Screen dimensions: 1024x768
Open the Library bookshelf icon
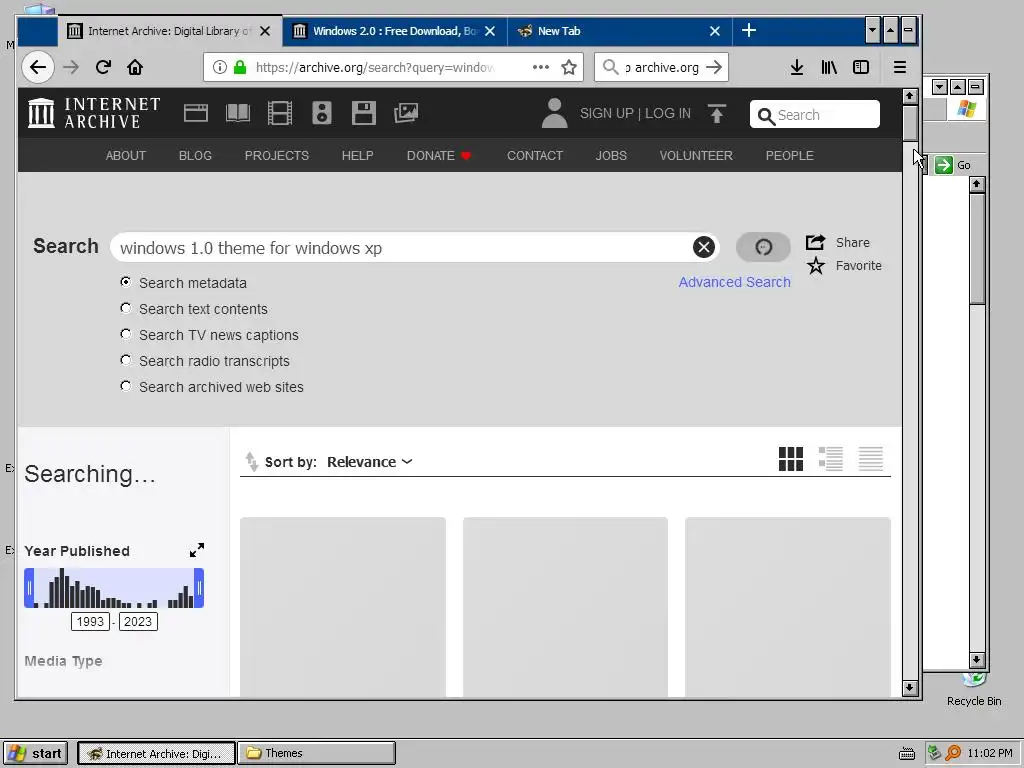coord(829,67)
